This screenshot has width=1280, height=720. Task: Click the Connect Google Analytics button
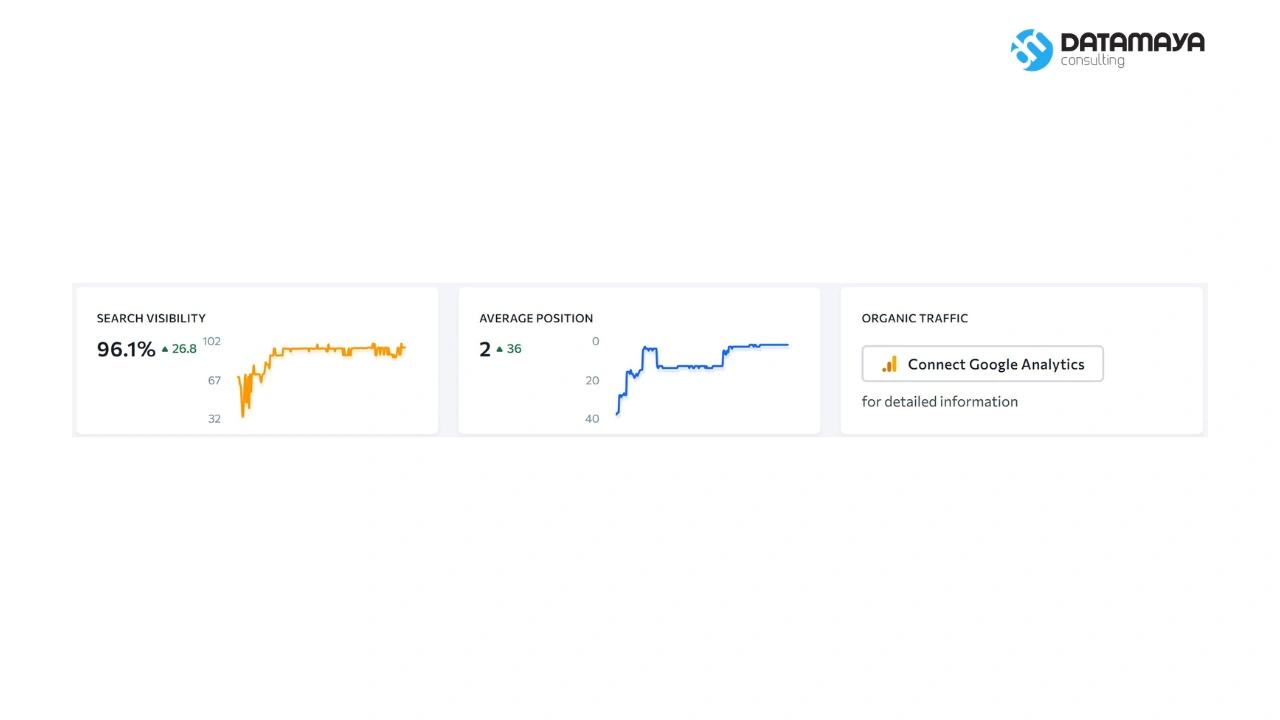[982, 364]
